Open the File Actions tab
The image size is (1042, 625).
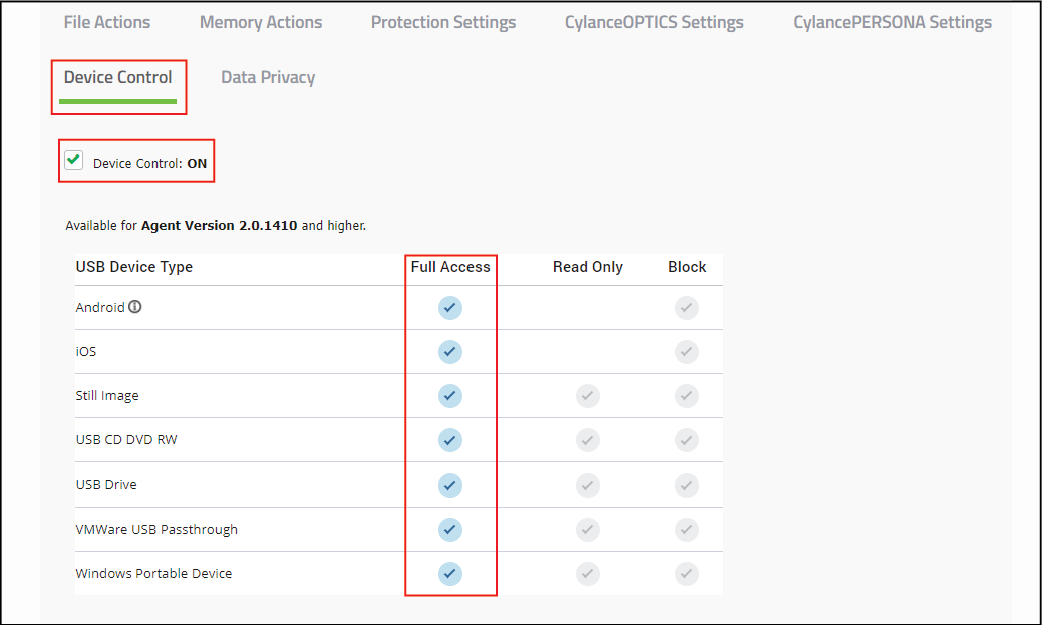107,22
